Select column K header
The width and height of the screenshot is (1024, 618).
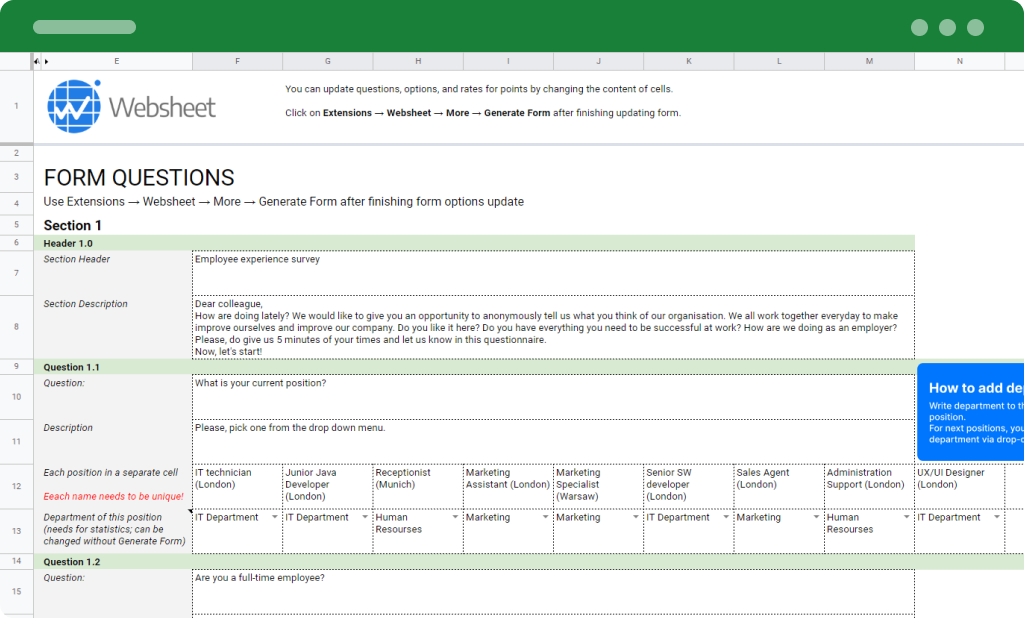pos(689,61)
